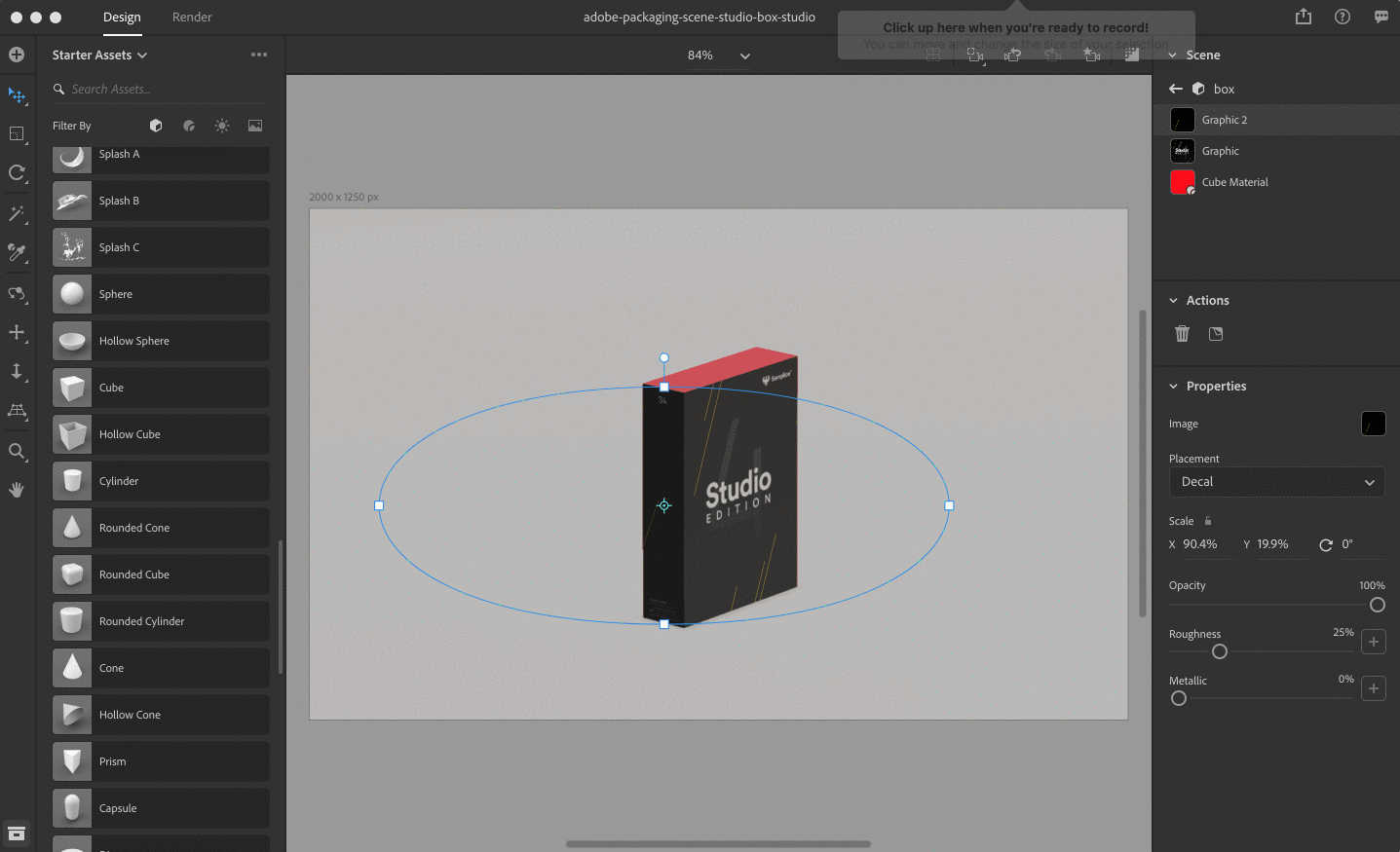Screen dimensions: 1400x852
Task: Select the Orbit camera tool
Action: 17,293
